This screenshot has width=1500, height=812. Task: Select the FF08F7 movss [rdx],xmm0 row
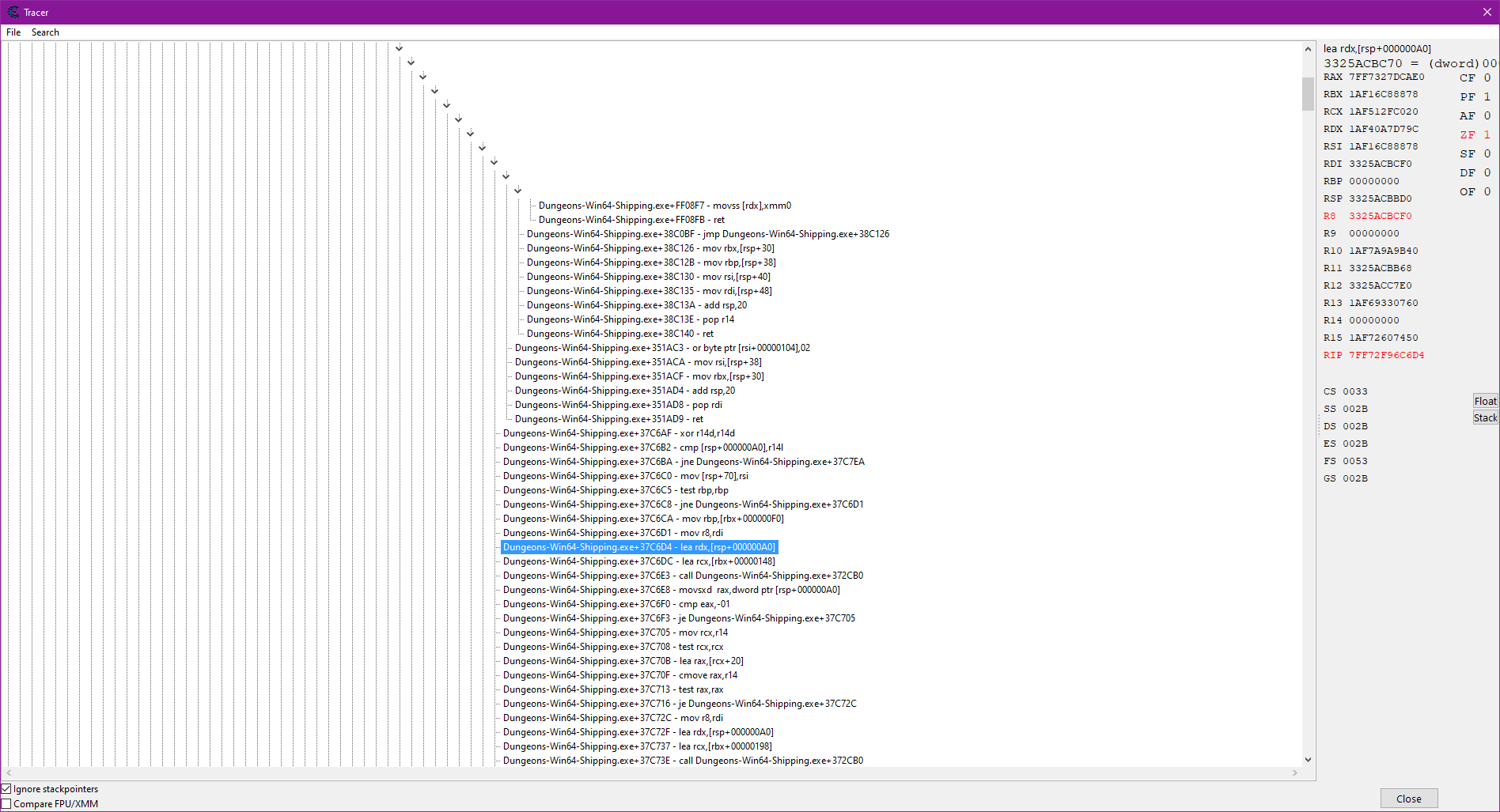(665, 206)
